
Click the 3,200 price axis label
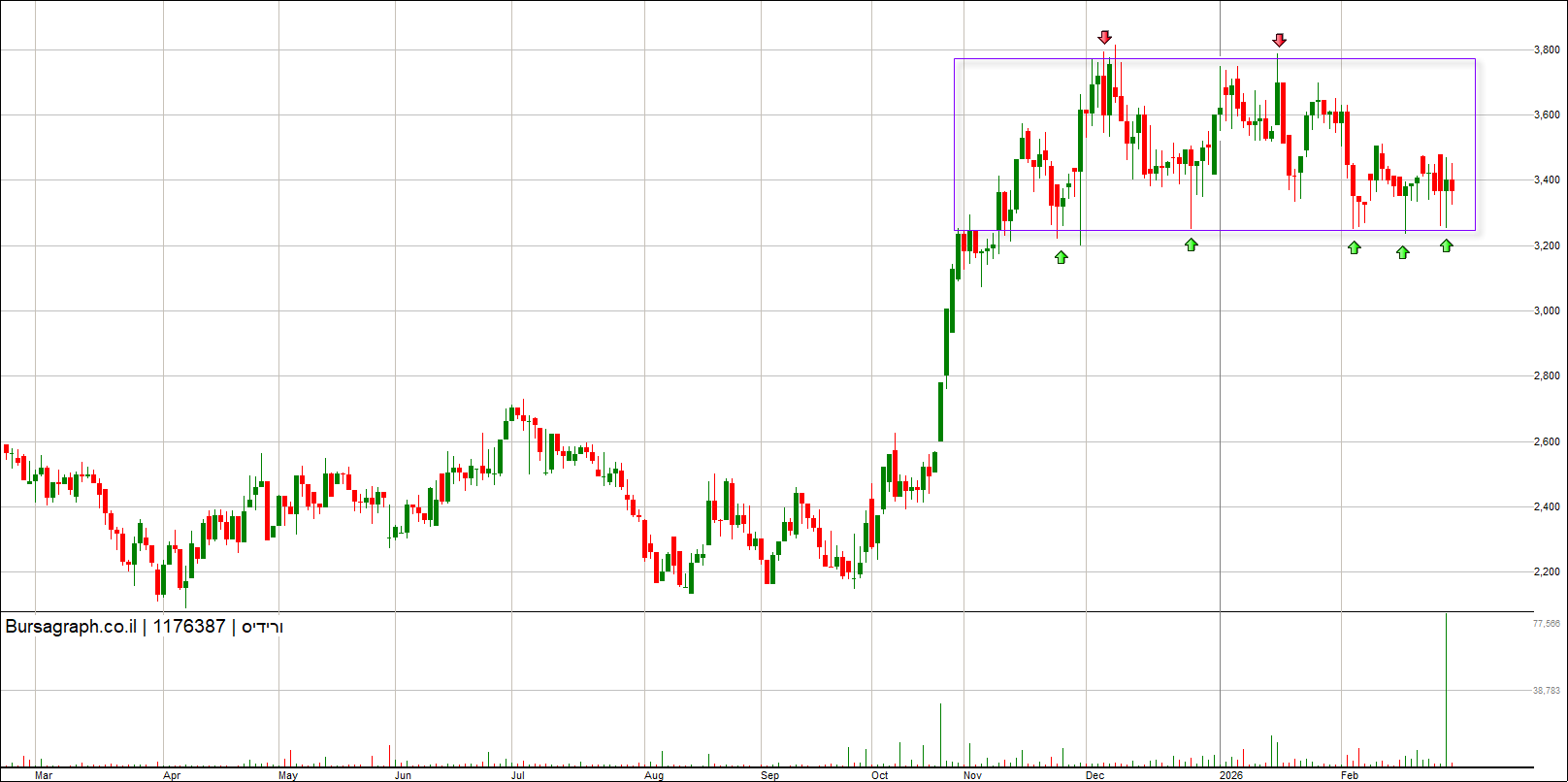1547,245
